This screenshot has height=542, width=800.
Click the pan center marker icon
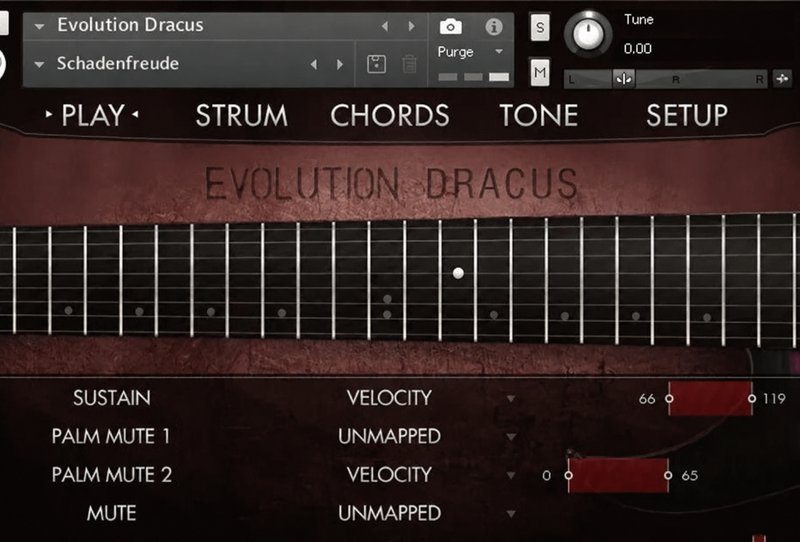623,79
